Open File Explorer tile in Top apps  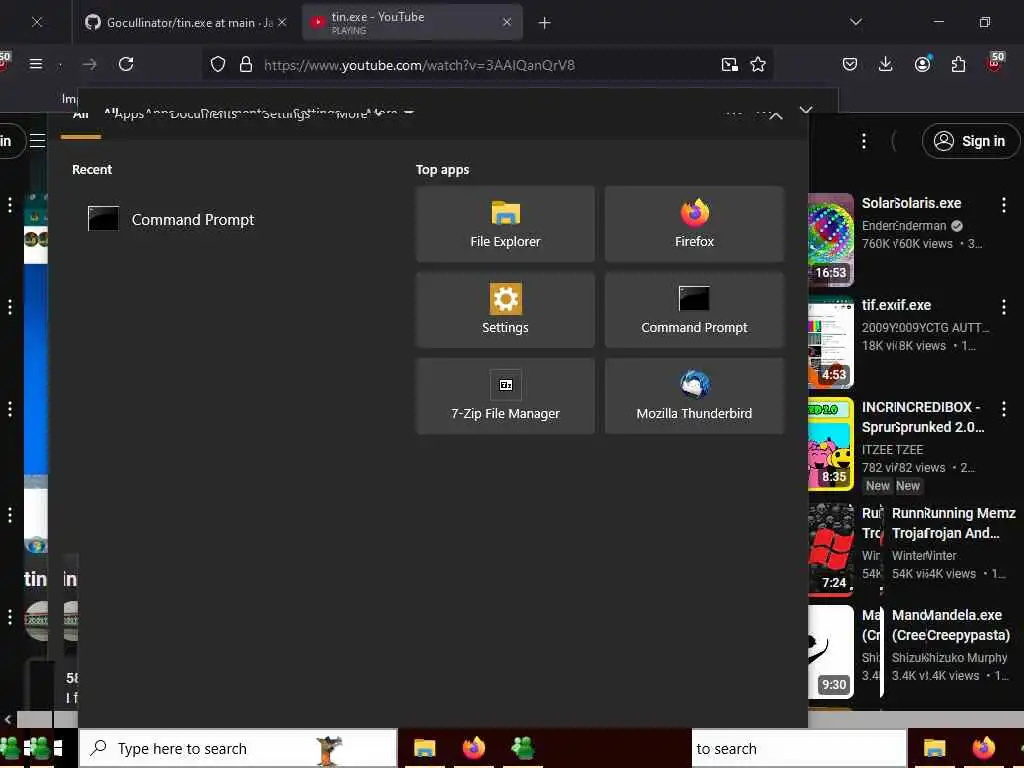(x=505, y=224)
